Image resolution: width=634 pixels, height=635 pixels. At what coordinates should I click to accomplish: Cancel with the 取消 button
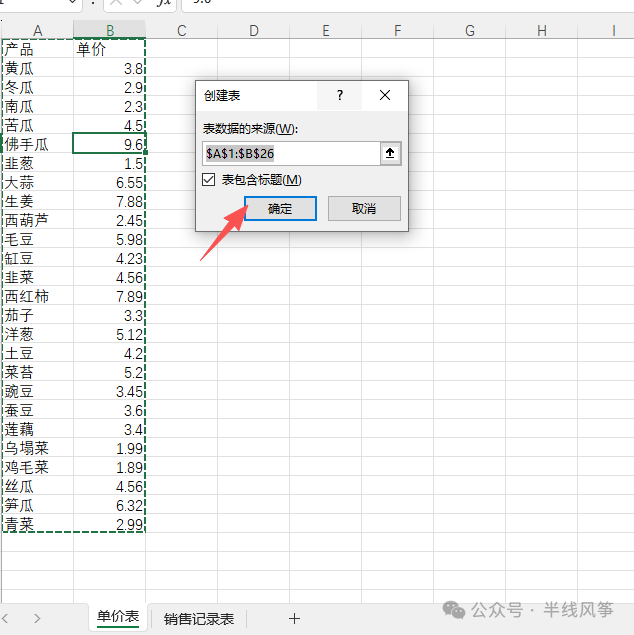(364, 209)
